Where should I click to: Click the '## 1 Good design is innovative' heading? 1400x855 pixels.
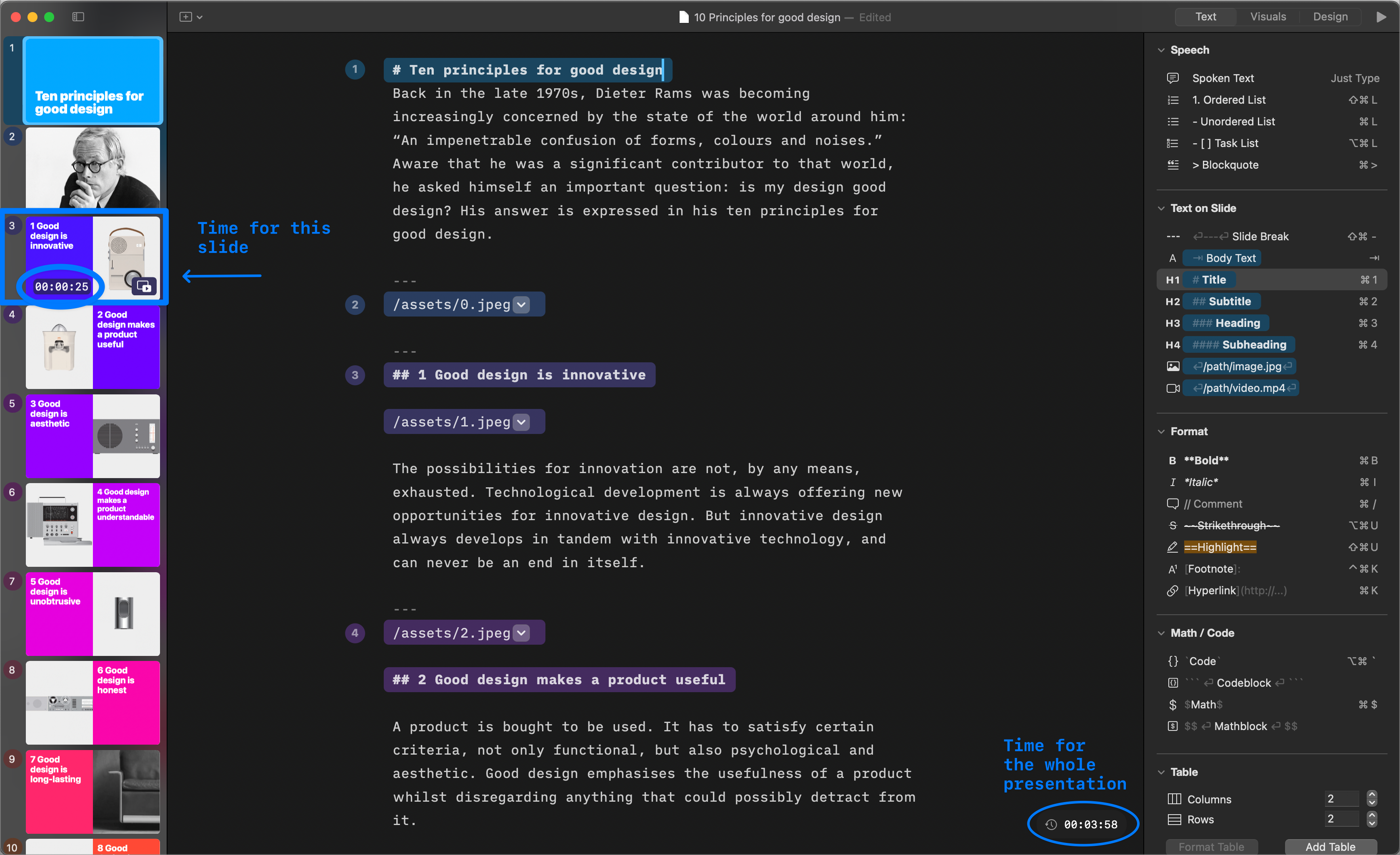pos(519,375)
